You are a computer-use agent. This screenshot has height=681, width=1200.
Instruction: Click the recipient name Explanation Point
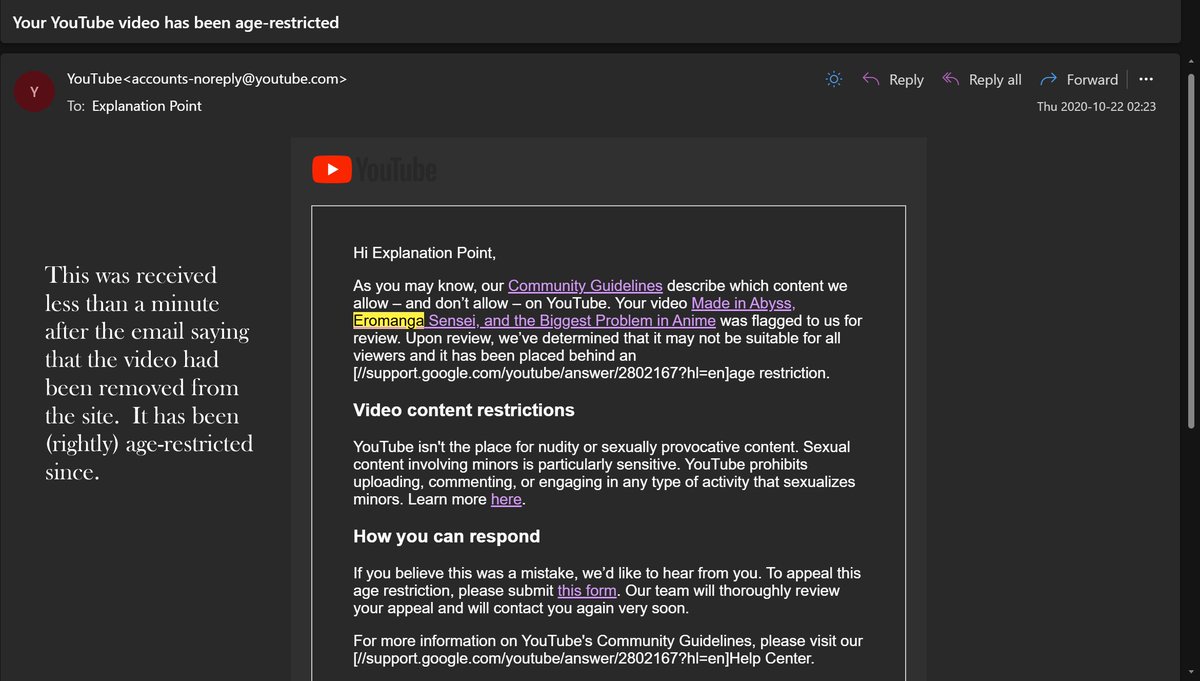click(x=147, y=105)
